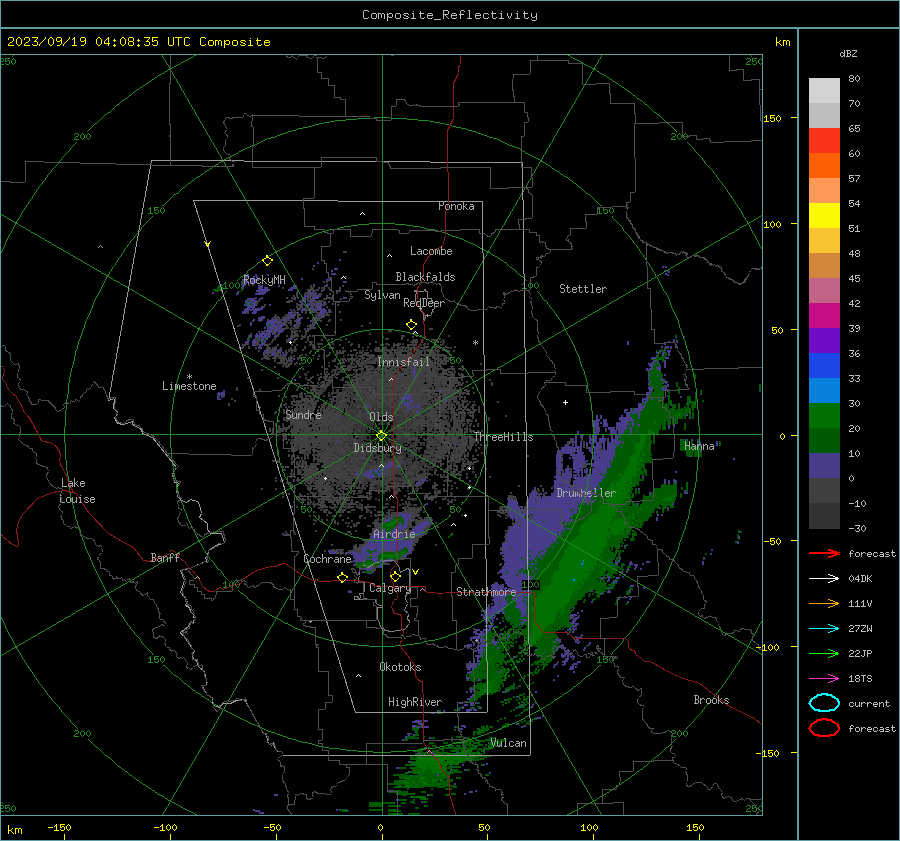Screen dimensions: 900x841
Task: Click the 04DK legend label
Action: 860,579
